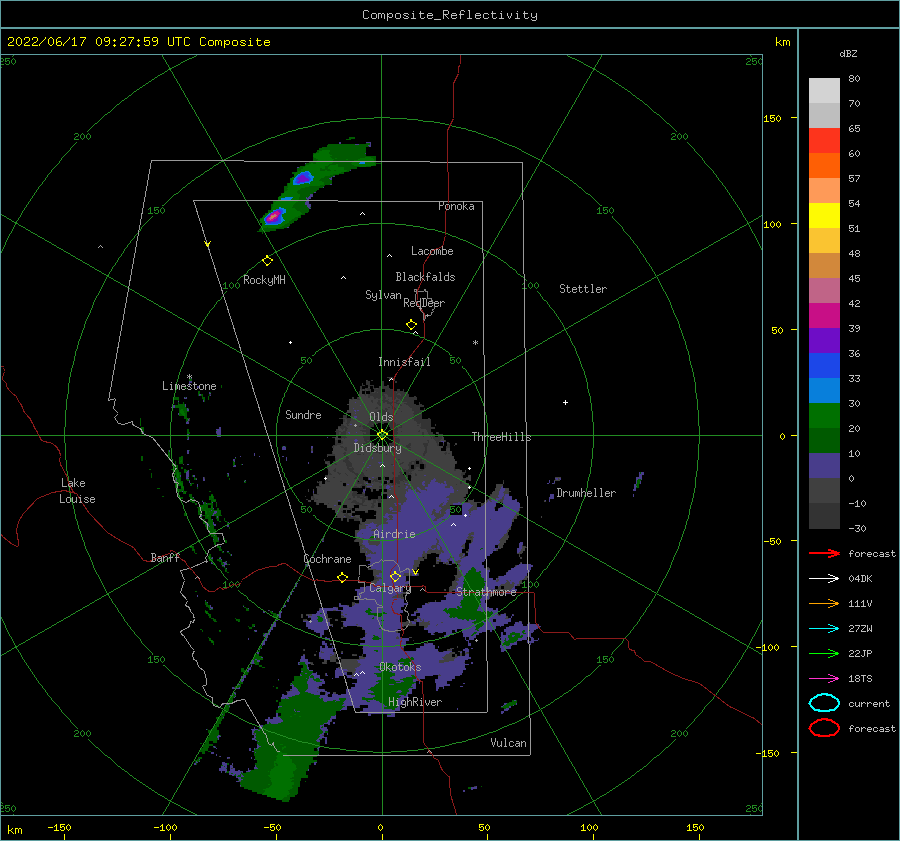Click the purple-blue storm cell north of the magenta core
Screen dimensions: 900x841
[302, 179]
